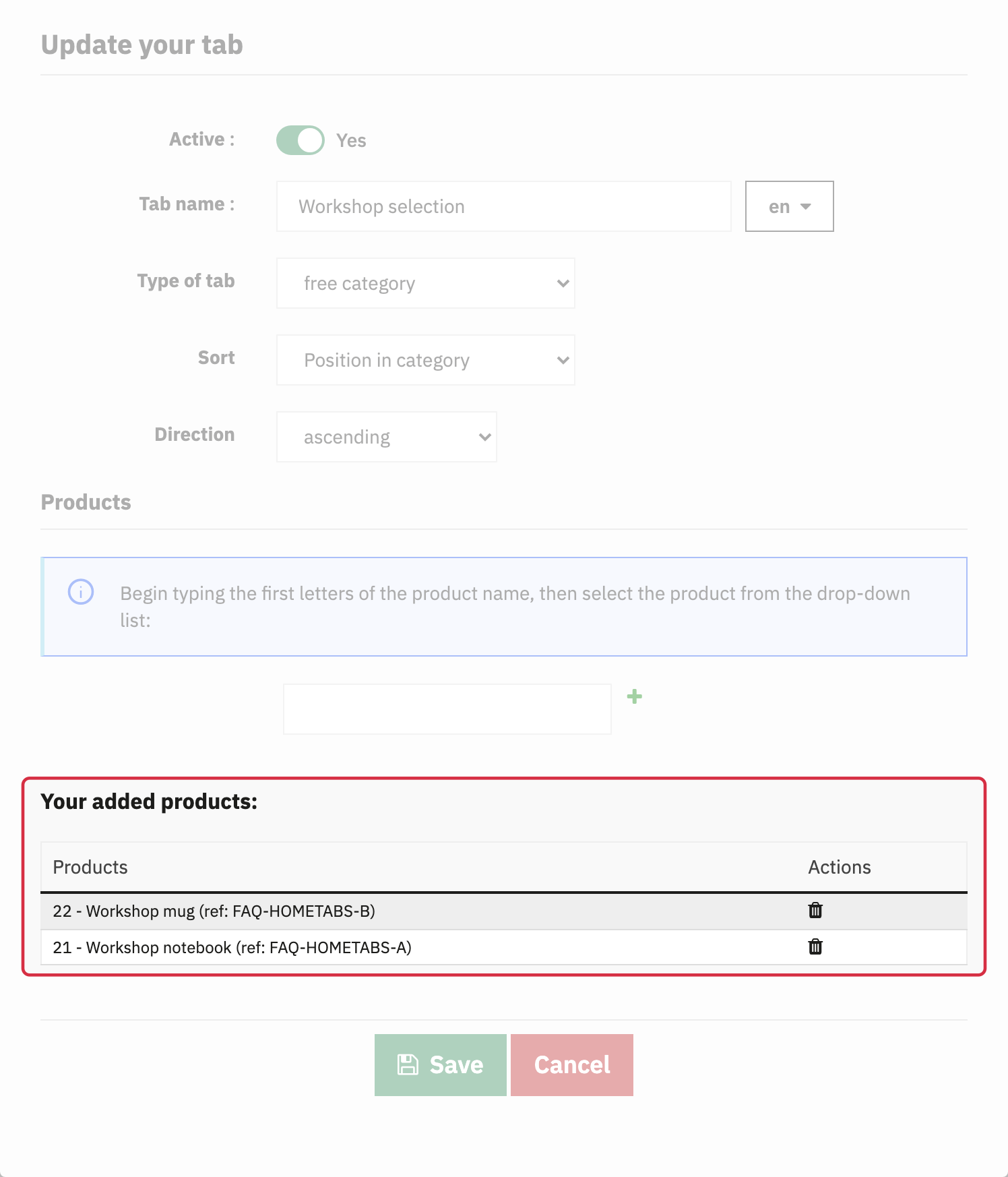This screenshot has height=1177, width=1008.
Task: Select the '22 - Workshop mug' row text
Action: [x=214, y=911]
